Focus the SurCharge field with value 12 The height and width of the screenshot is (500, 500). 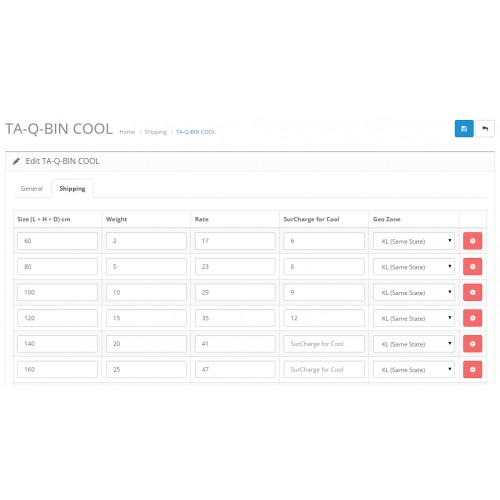click(x=324, y=318)
